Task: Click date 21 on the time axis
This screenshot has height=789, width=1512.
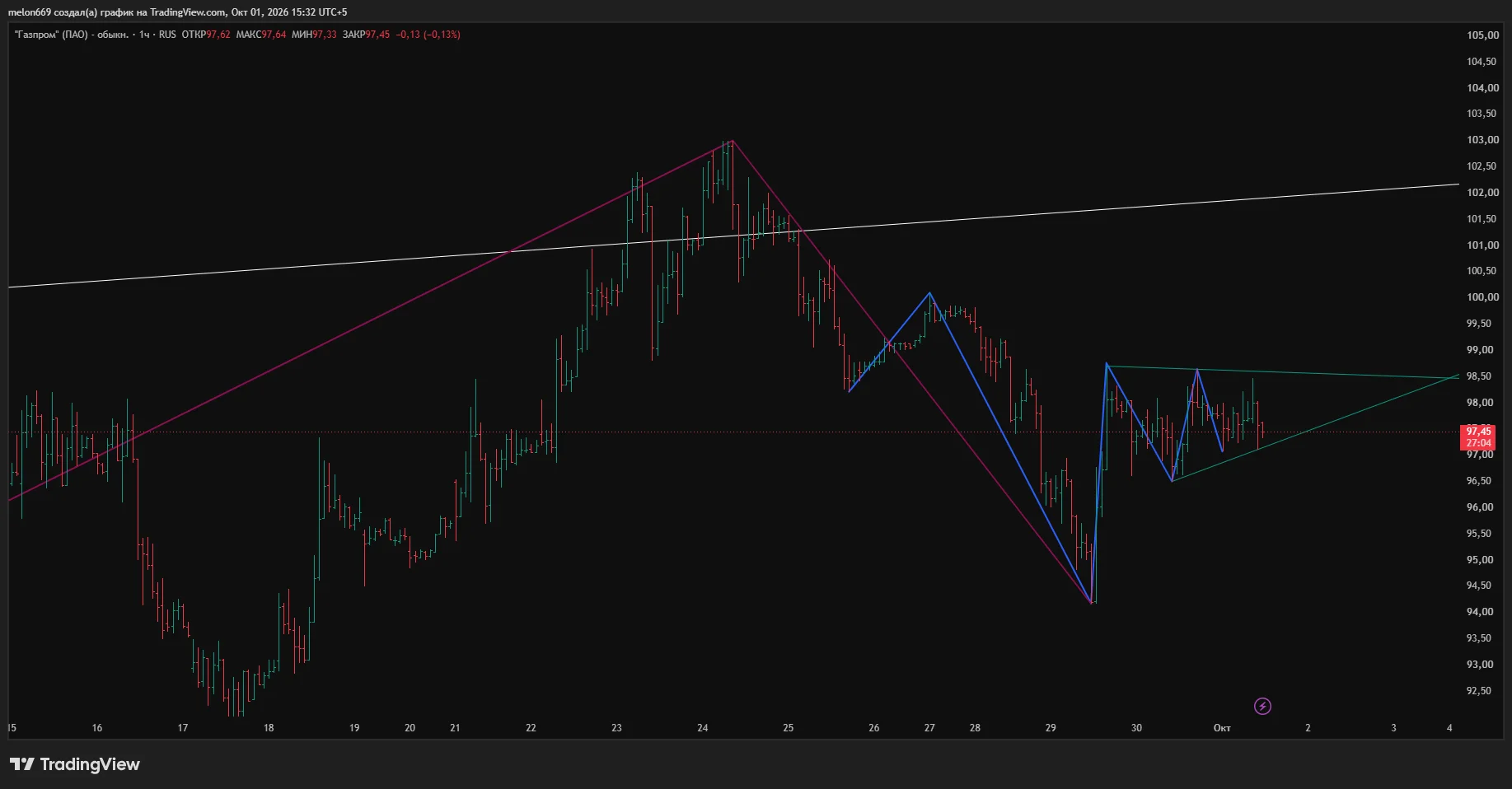Action: point(455,728)
